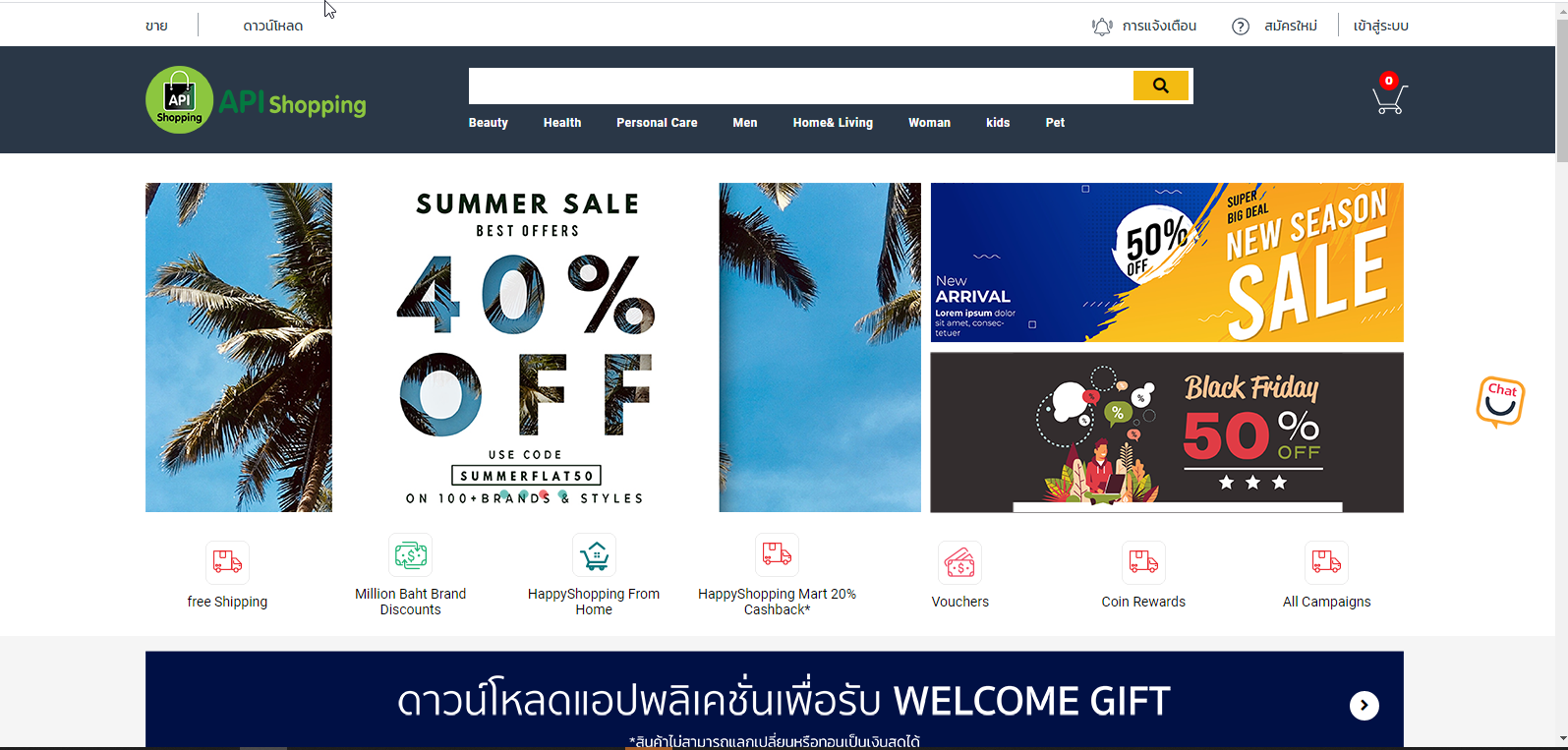Click the yellow search magnifier button
This screenshot has width=1568, height=750.
[1161, 86]
